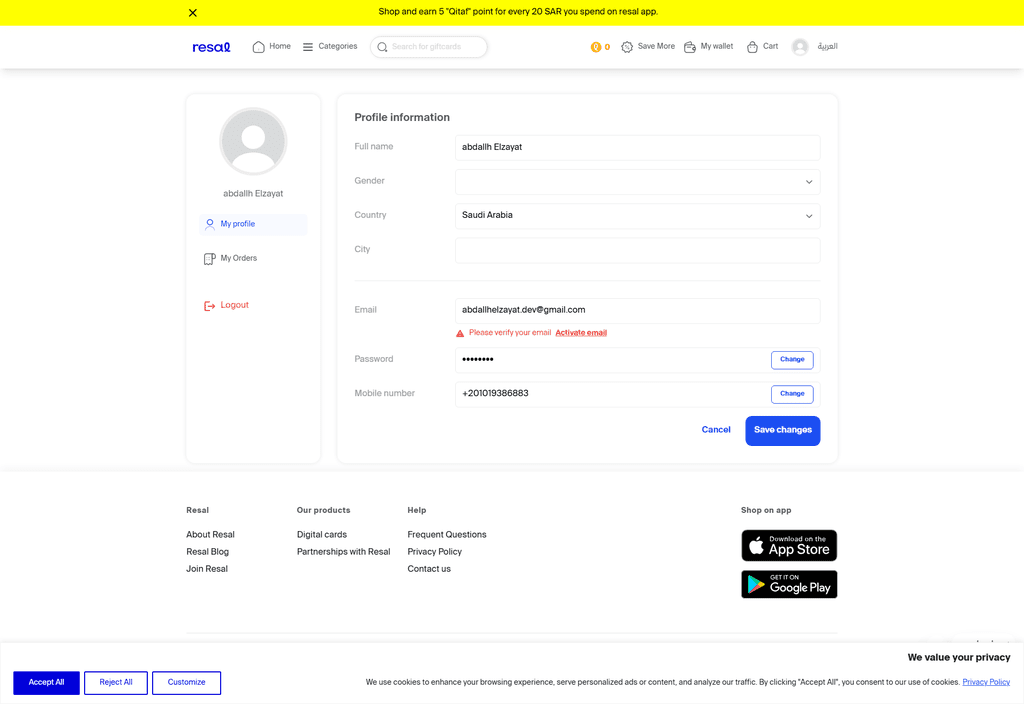1024x704 pixels.
Task: Click the My Orders receipt icon
Action: coord(210,259)
